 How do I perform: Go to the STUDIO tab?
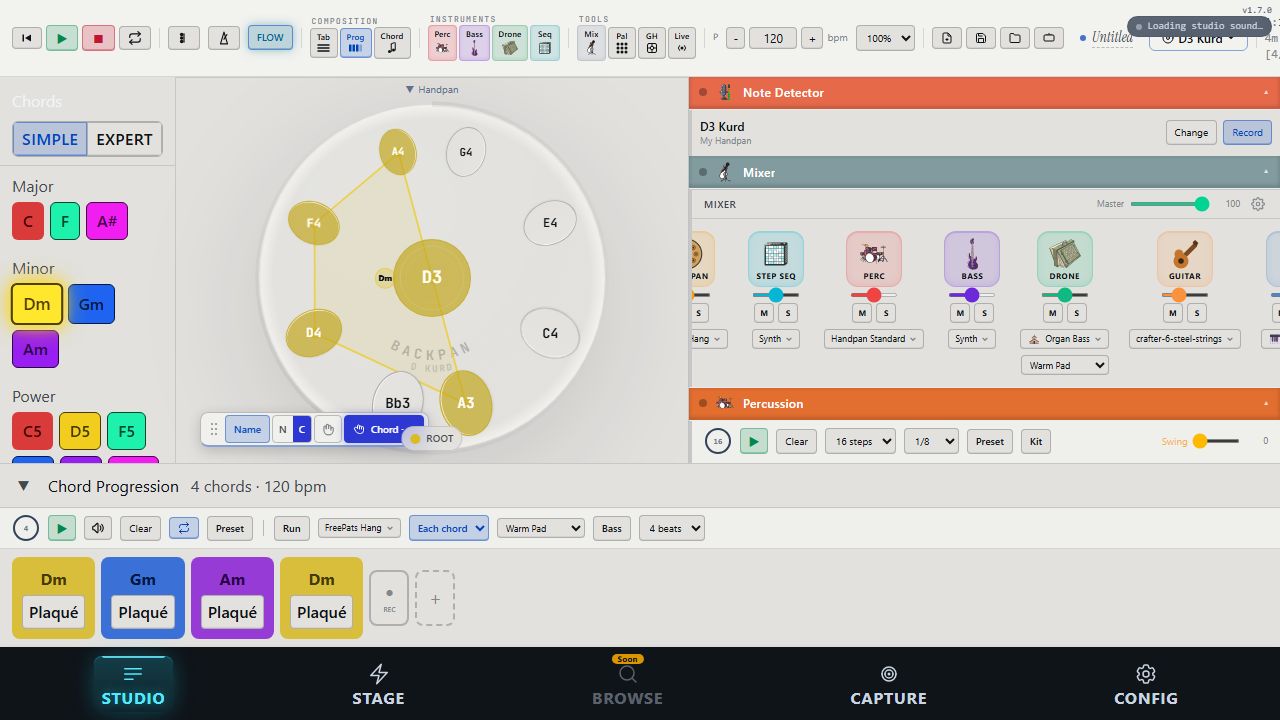133,686
